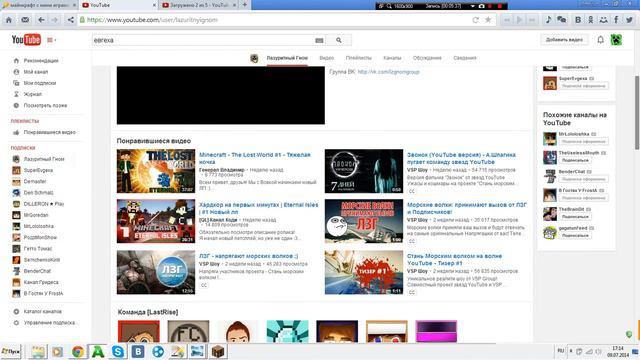Open the green creeper account avatar
This screenshot has width=640, height=360.
point(616,40)
